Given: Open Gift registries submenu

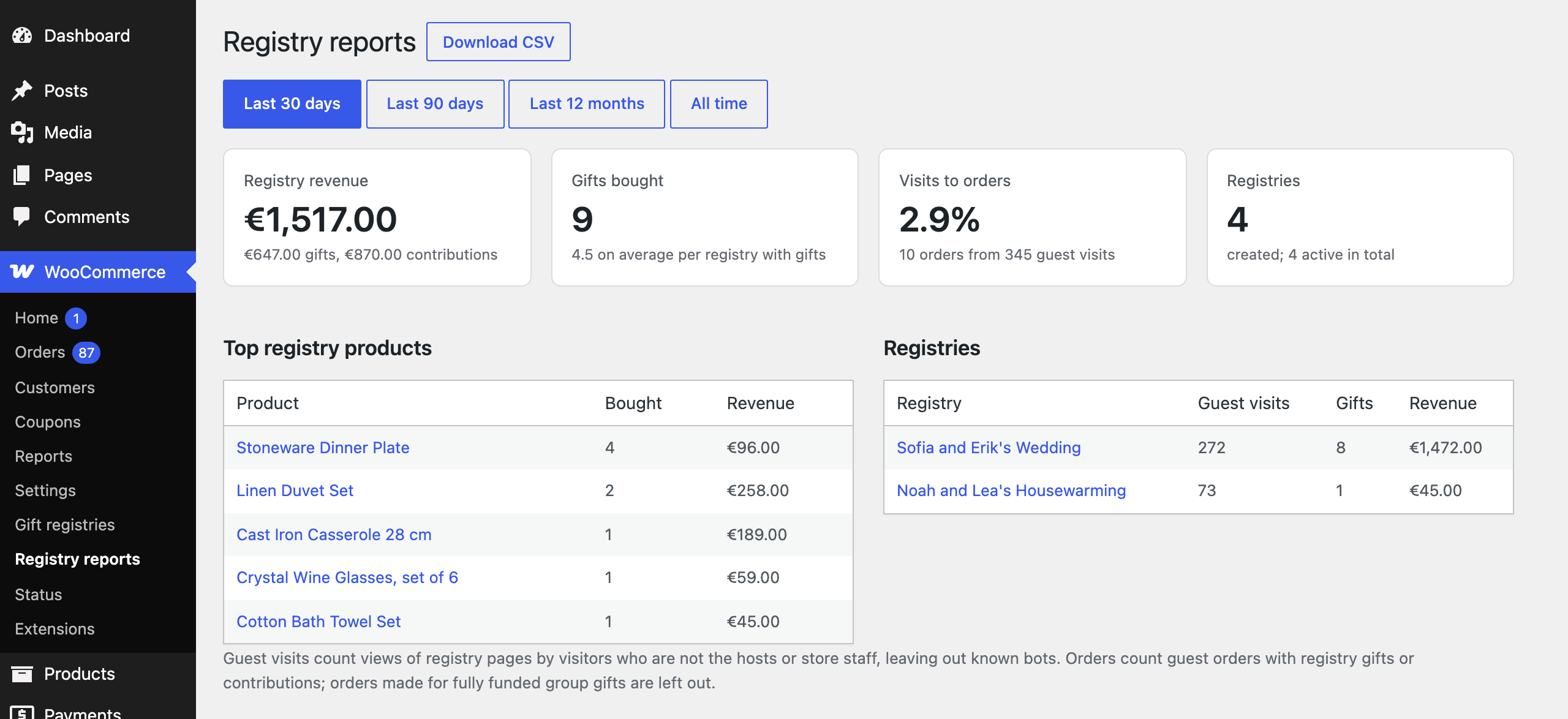Looking at the screenshot, I should (65, 525).
